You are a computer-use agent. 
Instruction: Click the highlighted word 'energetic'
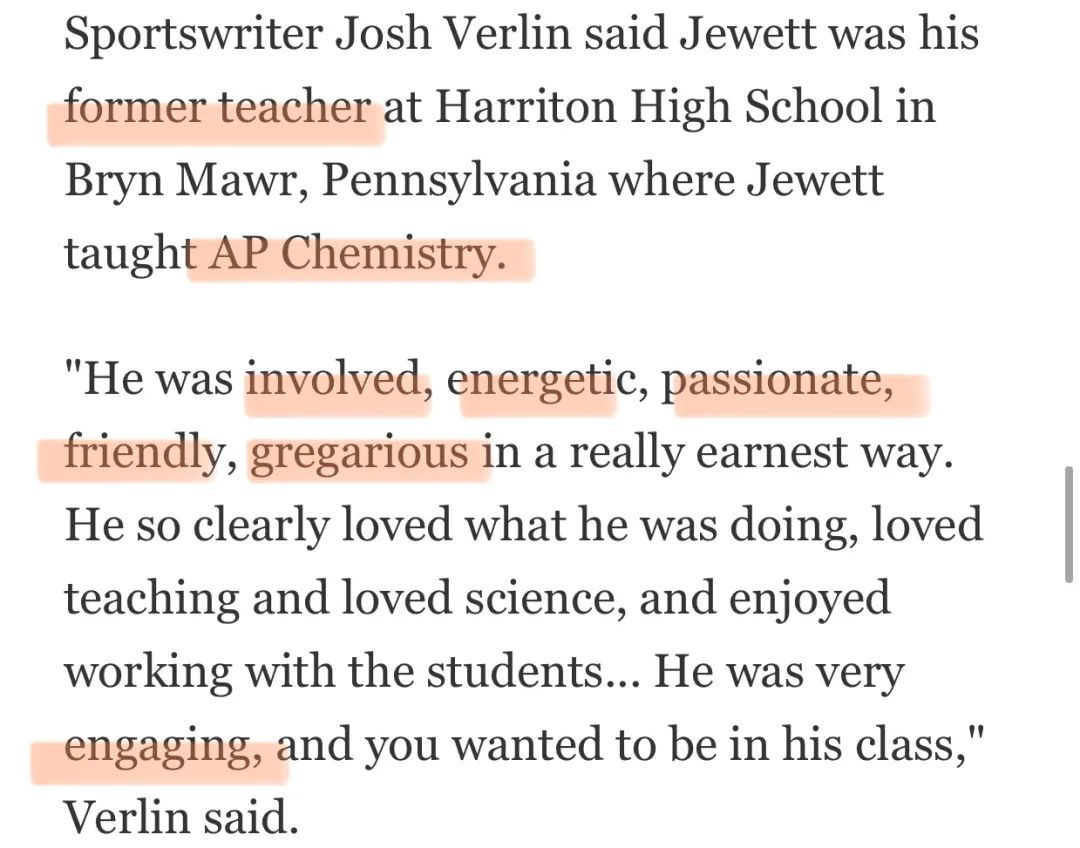coord(541,380)
